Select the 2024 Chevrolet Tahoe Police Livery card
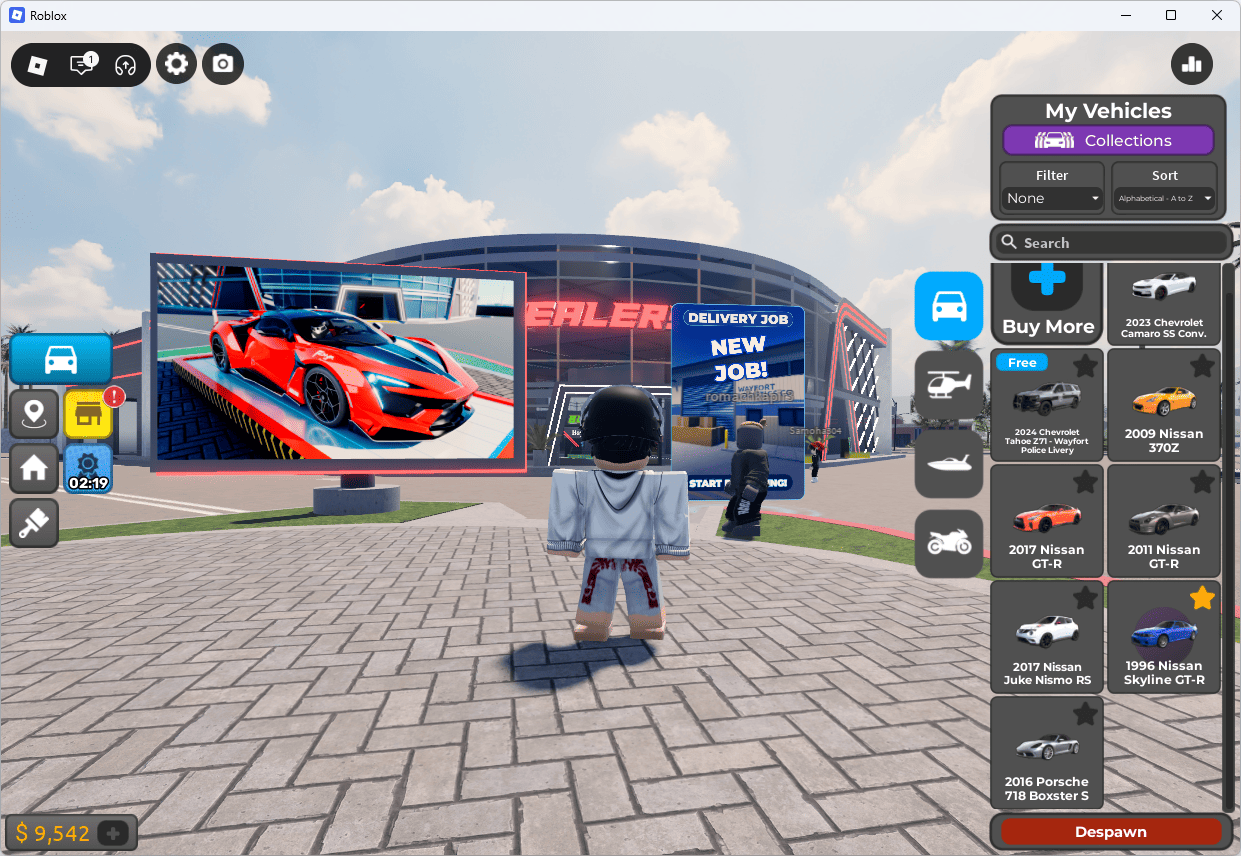The width and height of the screenshot is (1241, 856). [x=1047, y=404]
